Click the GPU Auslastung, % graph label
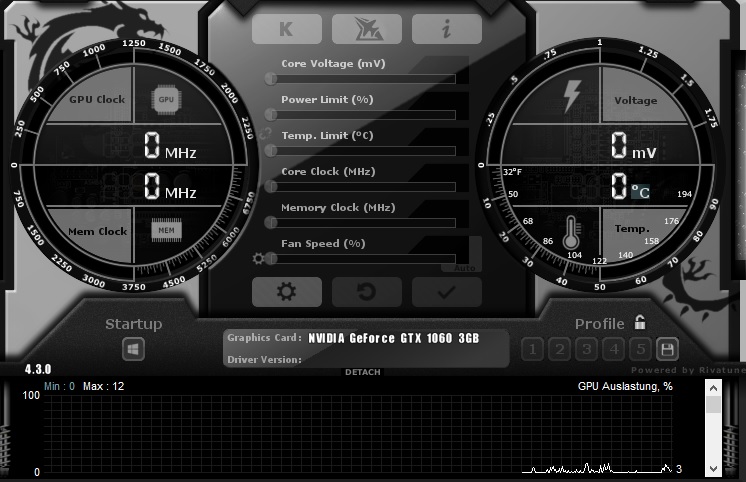Viewport: 746px width, 482px height. [x=625, y=386]
